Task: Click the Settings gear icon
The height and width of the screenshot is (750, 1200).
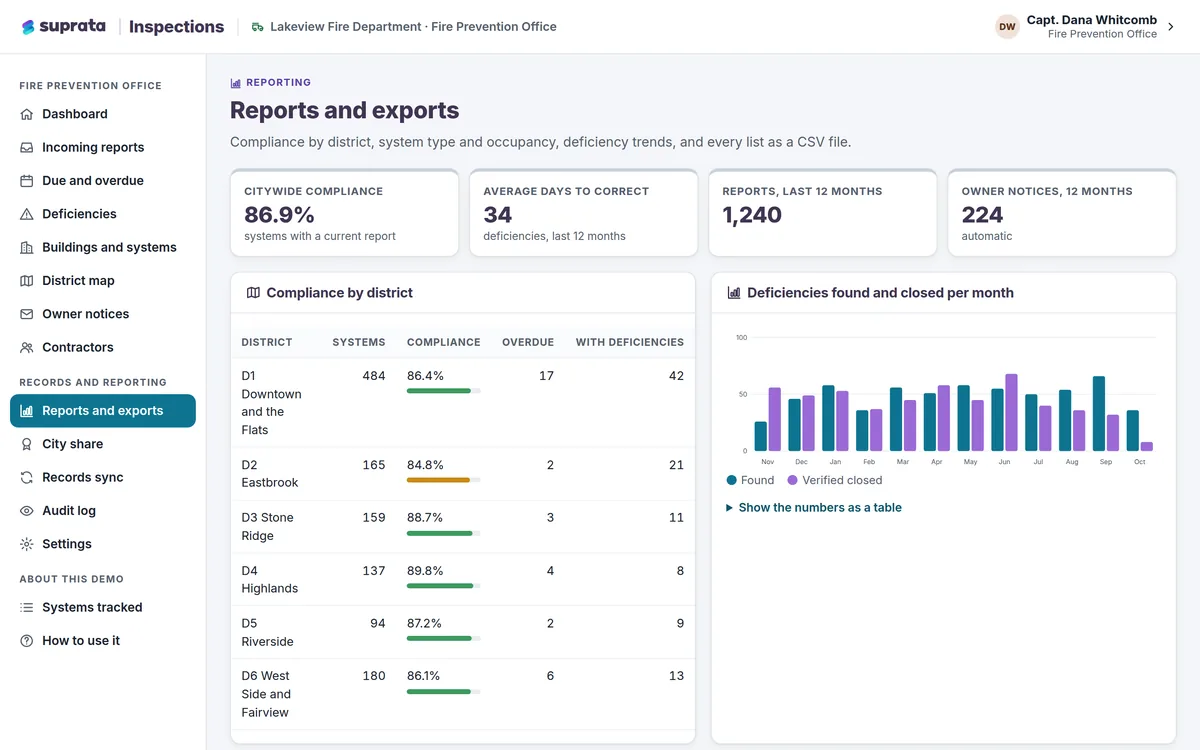Action: (27, 544)
